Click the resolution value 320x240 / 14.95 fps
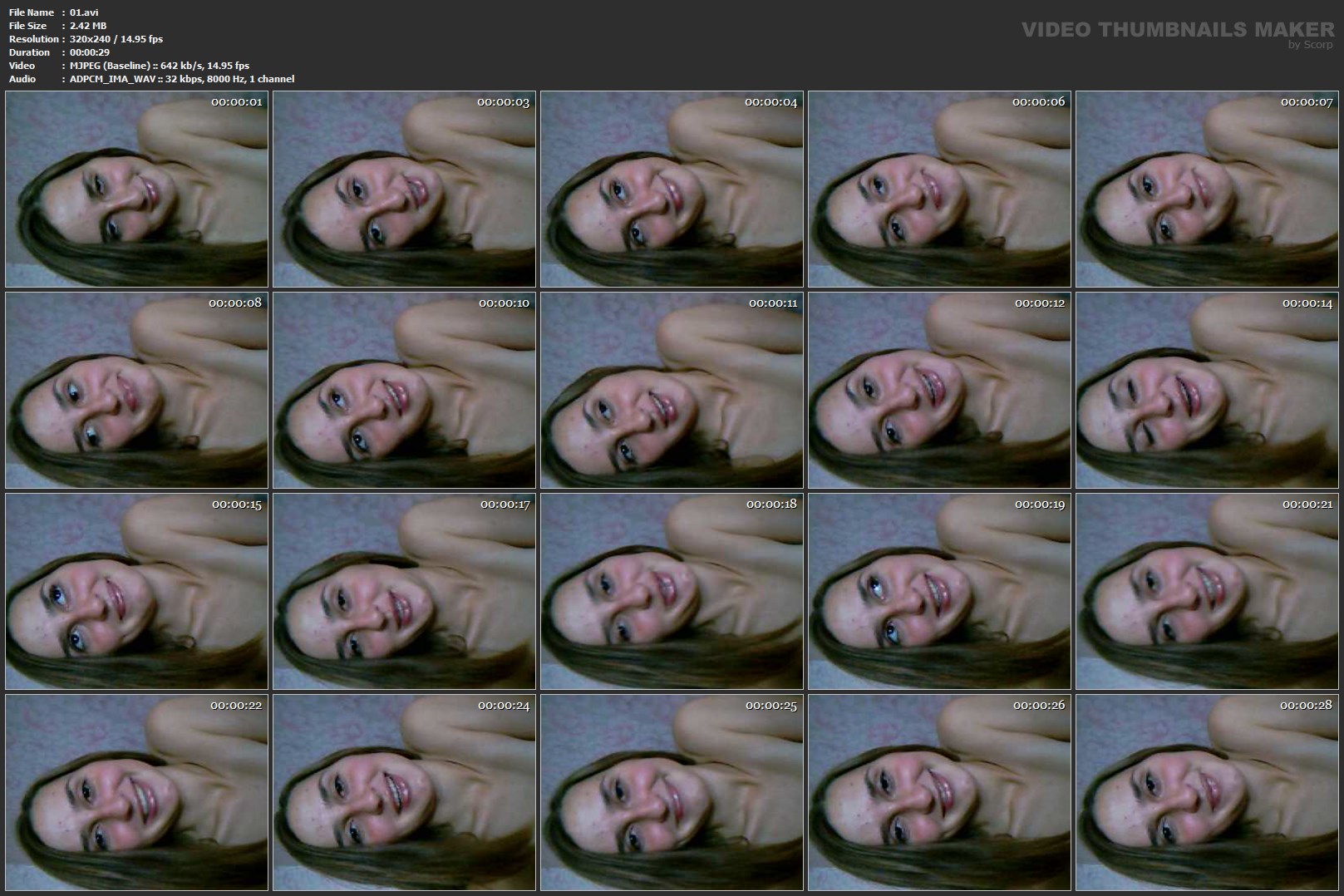Screen dimensions: 1344x896 coord(116,39)
